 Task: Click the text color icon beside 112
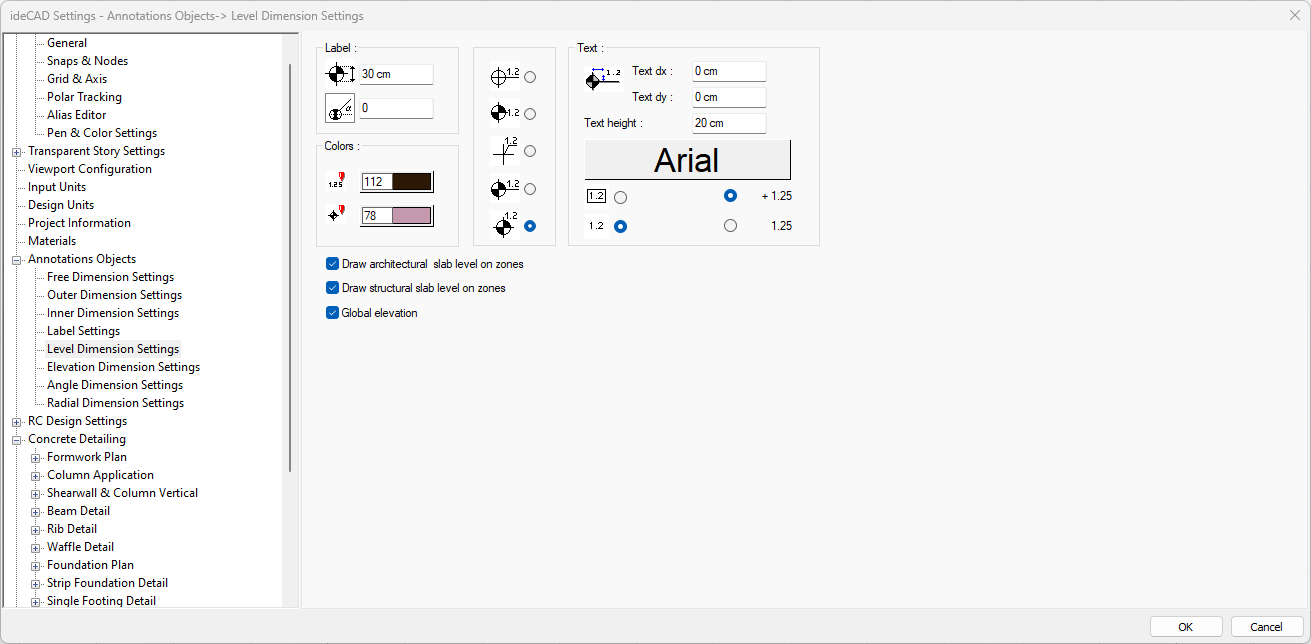tap(335, 181)
